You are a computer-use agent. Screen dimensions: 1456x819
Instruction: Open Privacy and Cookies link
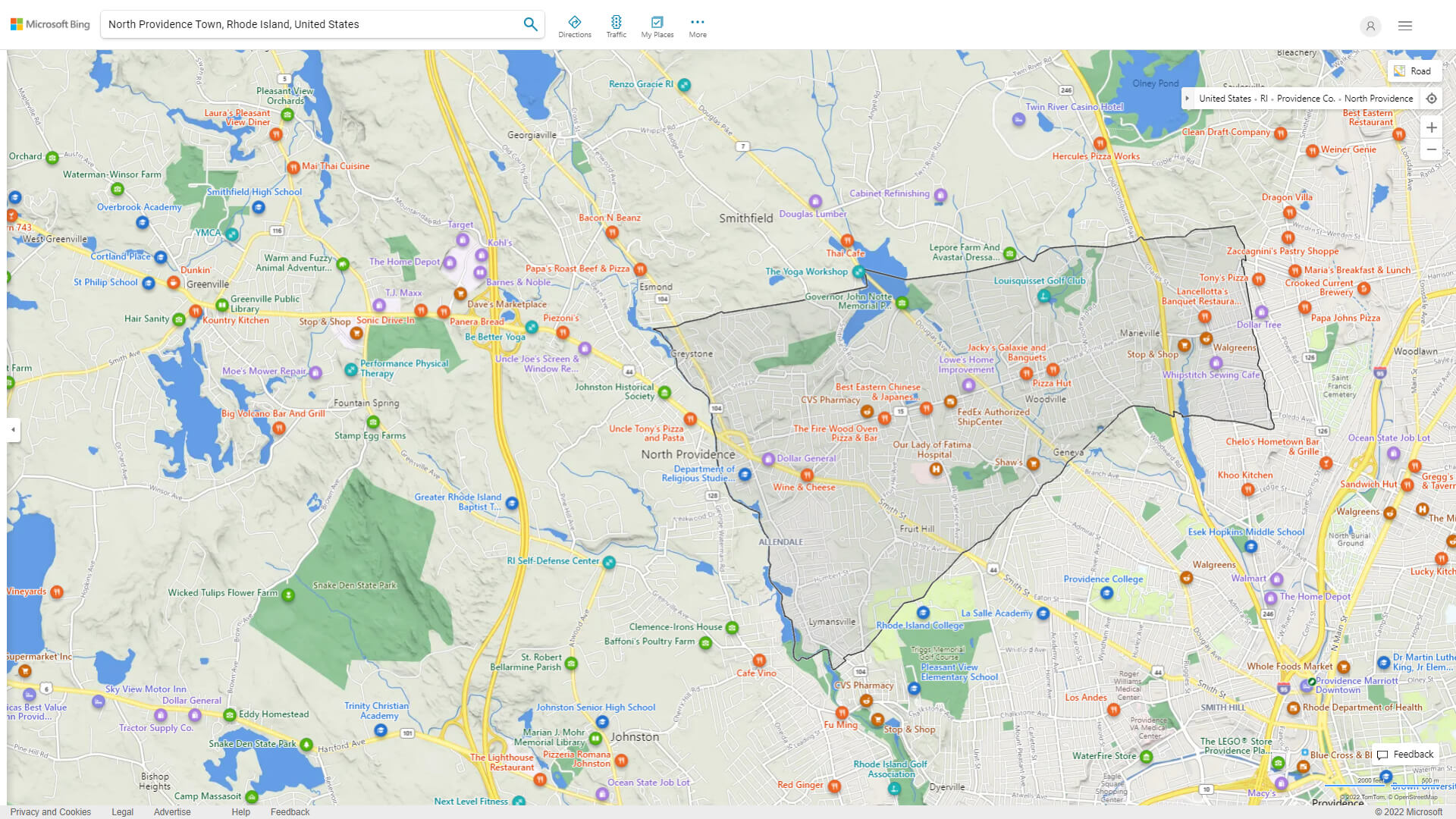50,811
